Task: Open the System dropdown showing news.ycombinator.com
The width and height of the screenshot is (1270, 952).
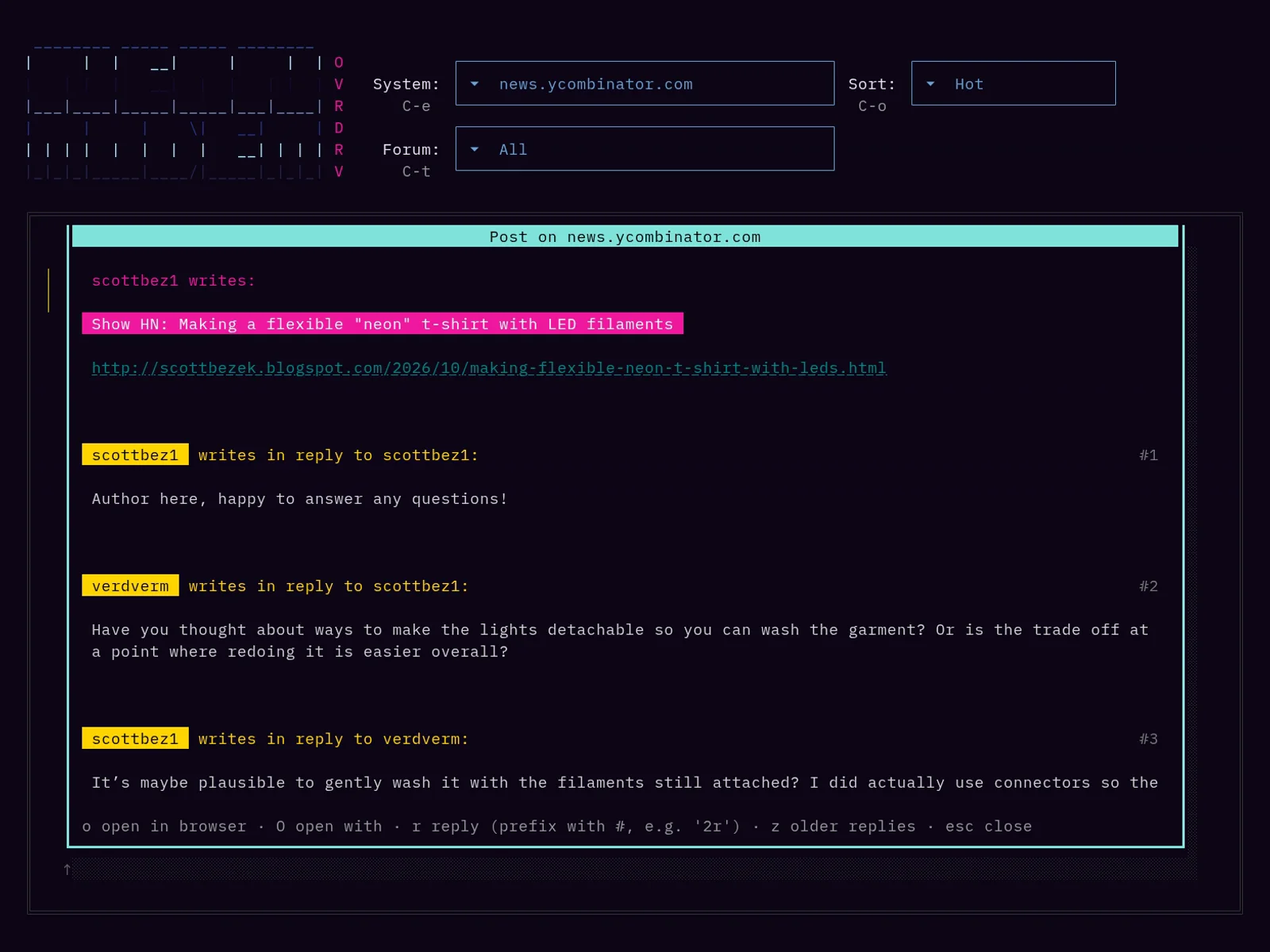Action: pos(645,83)
